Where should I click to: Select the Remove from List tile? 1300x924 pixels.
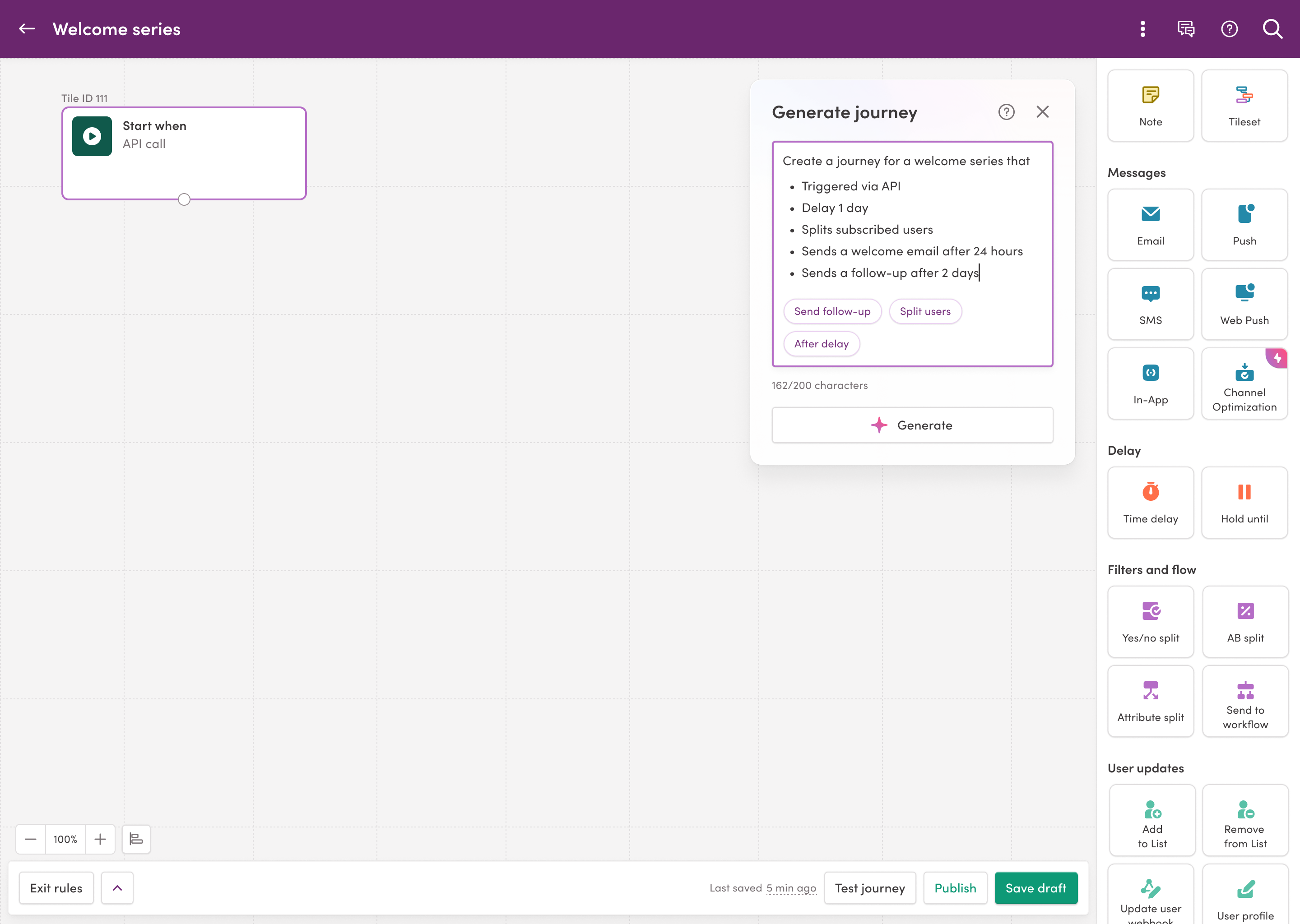pyautogui.click(x=1245, y=820)
